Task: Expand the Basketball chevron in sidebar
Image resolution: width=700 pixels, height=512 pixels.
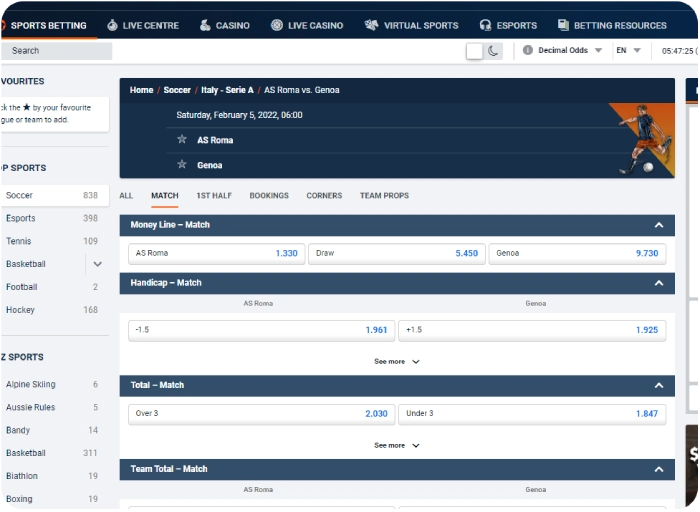Action: [97, 264]
